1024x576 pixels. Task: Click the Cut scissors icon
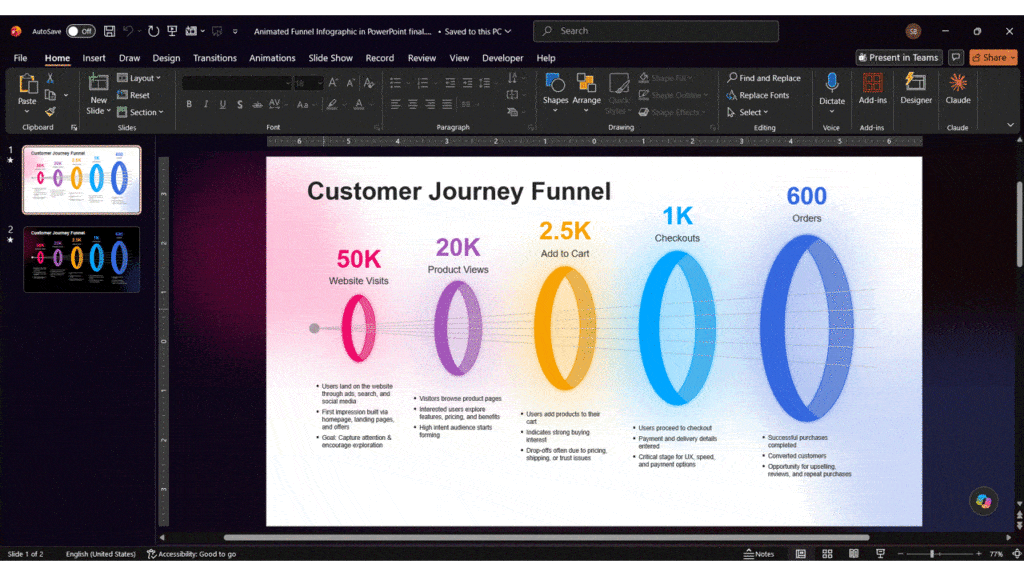50,78
